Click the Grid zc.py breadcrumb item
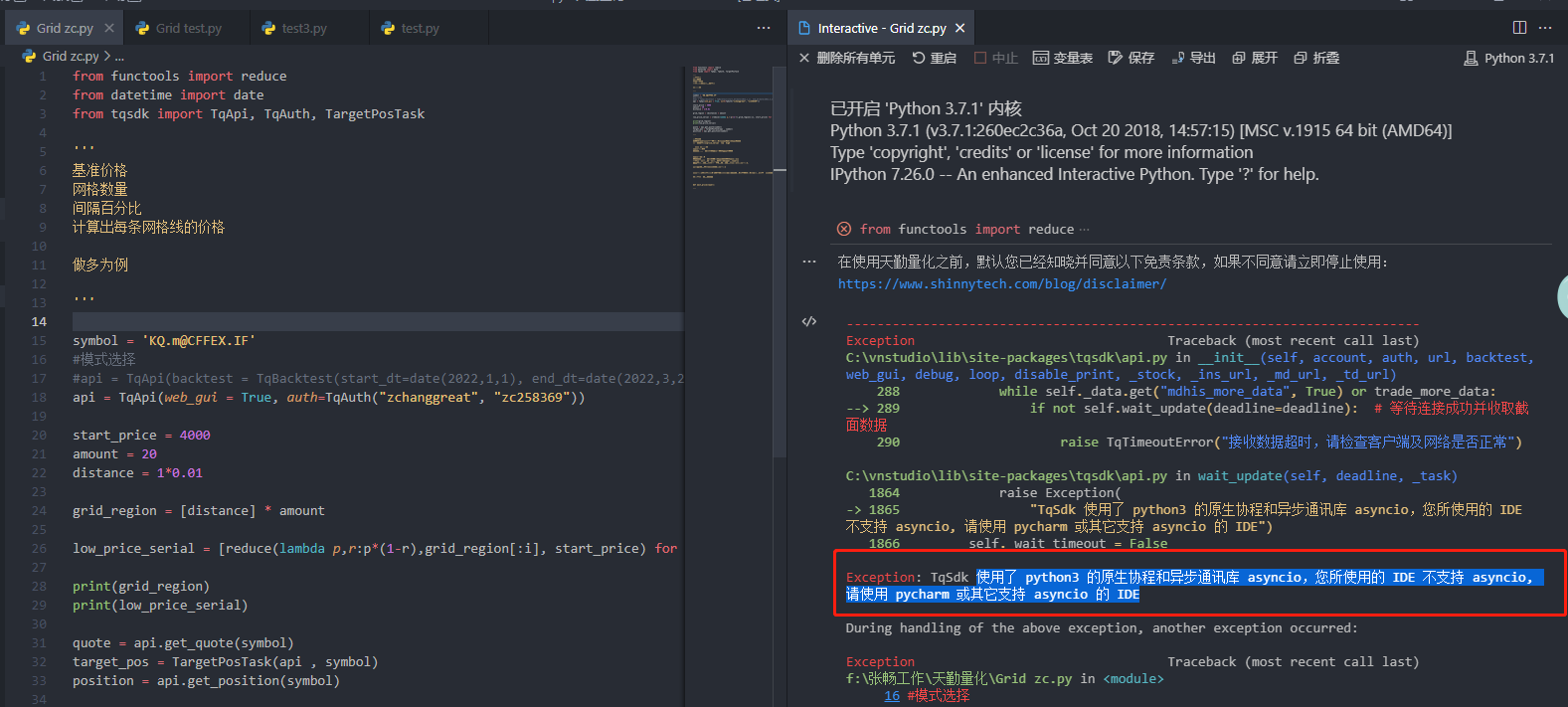This screenshot has height=707, width=1568. click(x=71, y=56)
